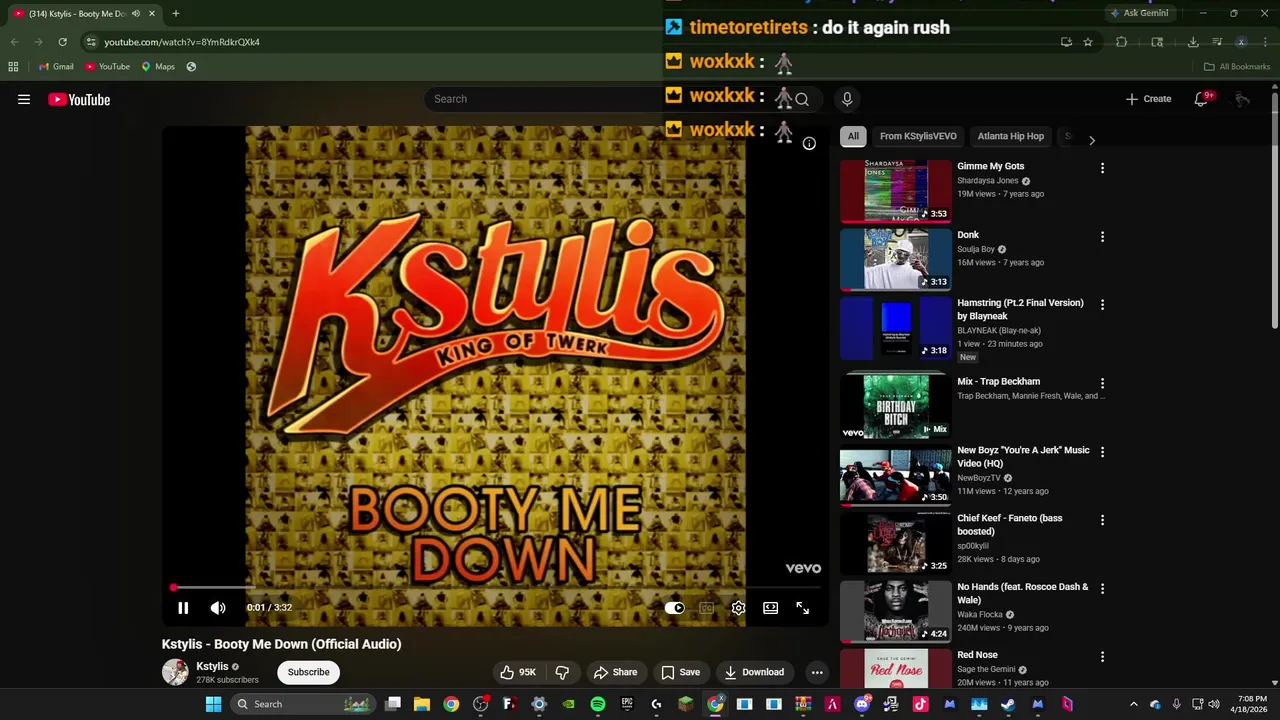Image resolution: width=1280 pixels, height=720 pixels.
Task: Open options menu for Red Nose video
Action: pyautogui.click(x=1102, y=657)
